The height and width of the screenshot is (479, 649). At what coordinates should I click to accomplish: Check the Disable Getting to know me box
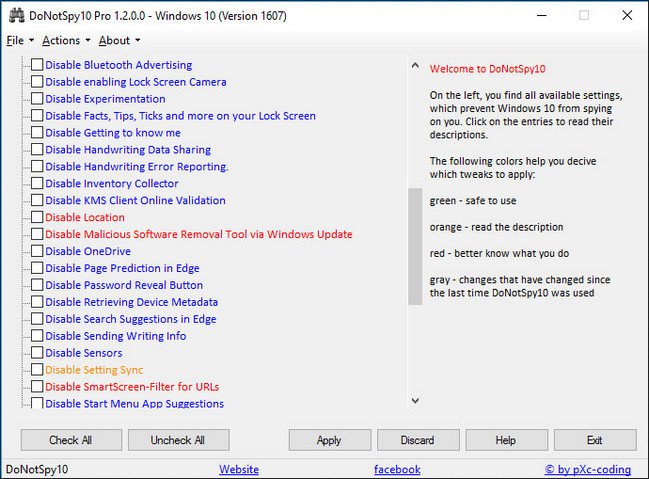37,132
